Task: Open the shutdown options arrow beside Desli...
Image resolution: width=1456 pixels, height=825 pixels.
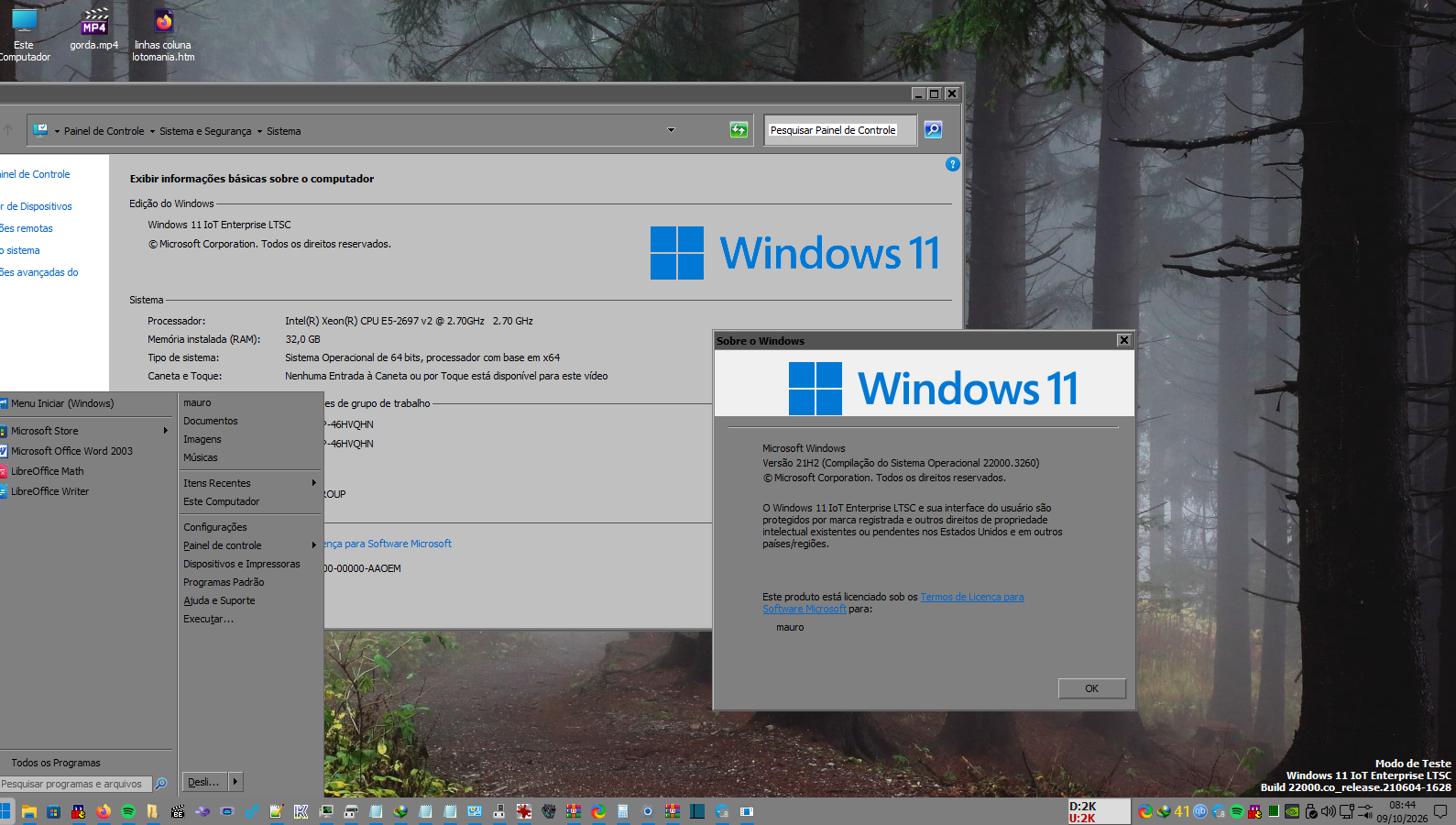Action: tap(235, 782)
